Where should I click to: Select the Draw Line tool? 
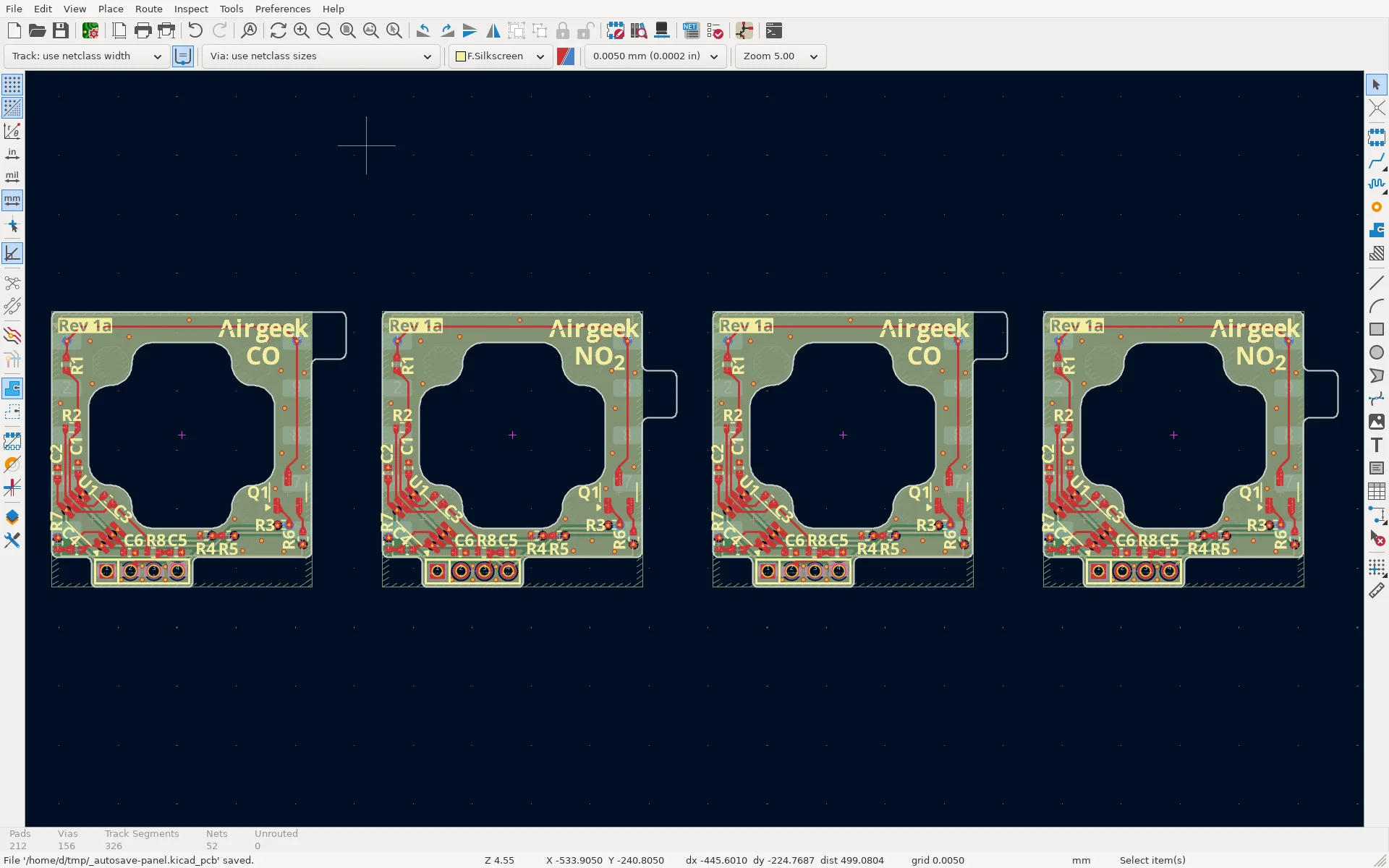pos(1377,283)
